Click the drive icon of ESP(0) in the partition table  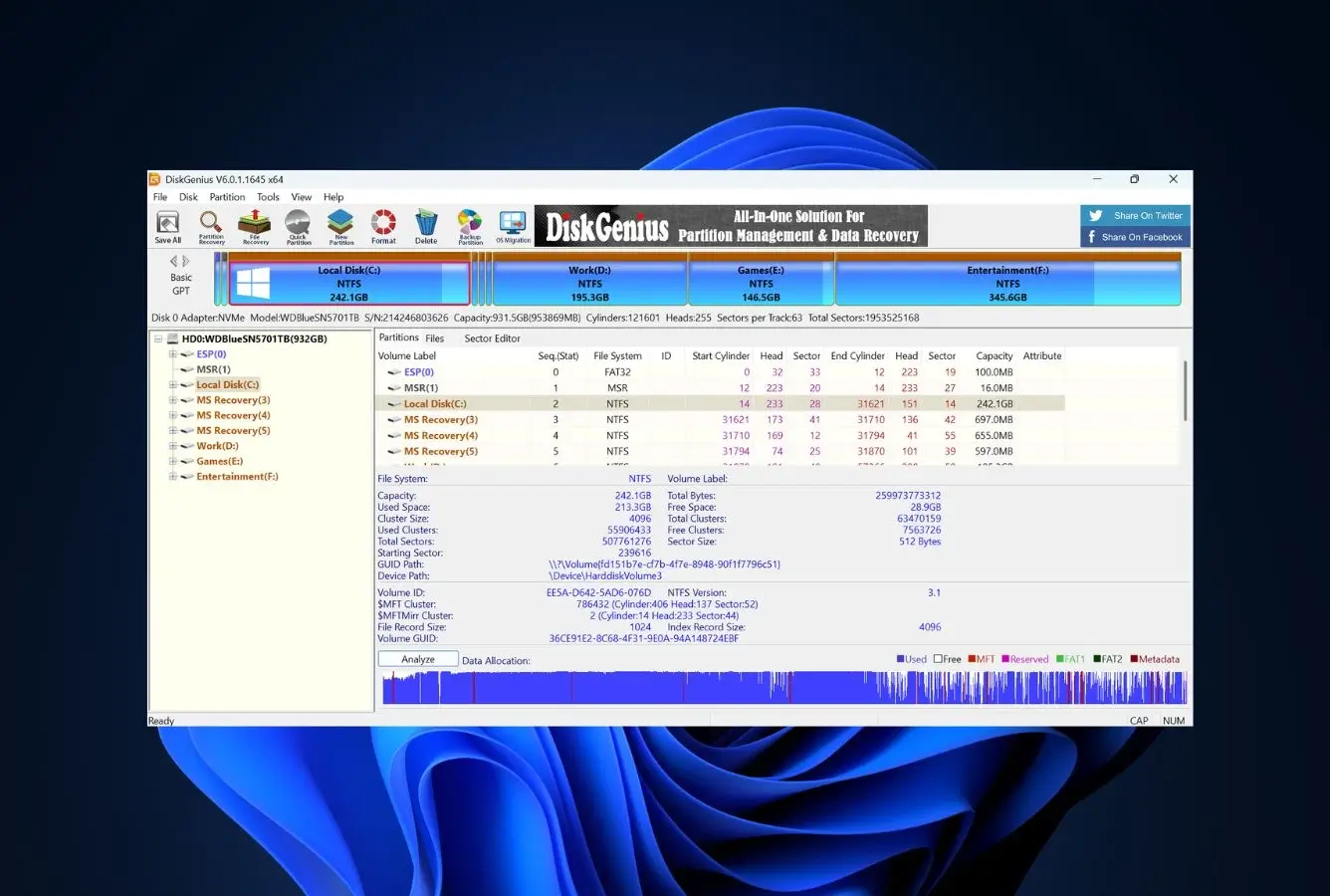[x=394, y=372]
